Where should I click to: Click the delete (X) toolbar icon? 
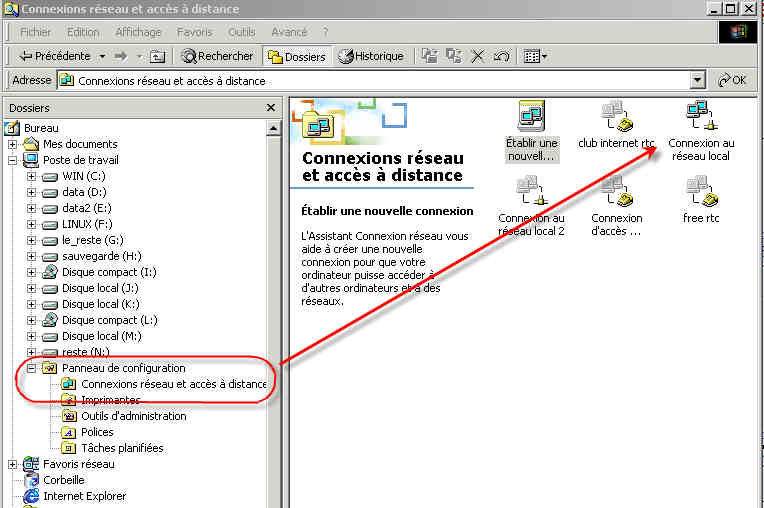(478, 56)
